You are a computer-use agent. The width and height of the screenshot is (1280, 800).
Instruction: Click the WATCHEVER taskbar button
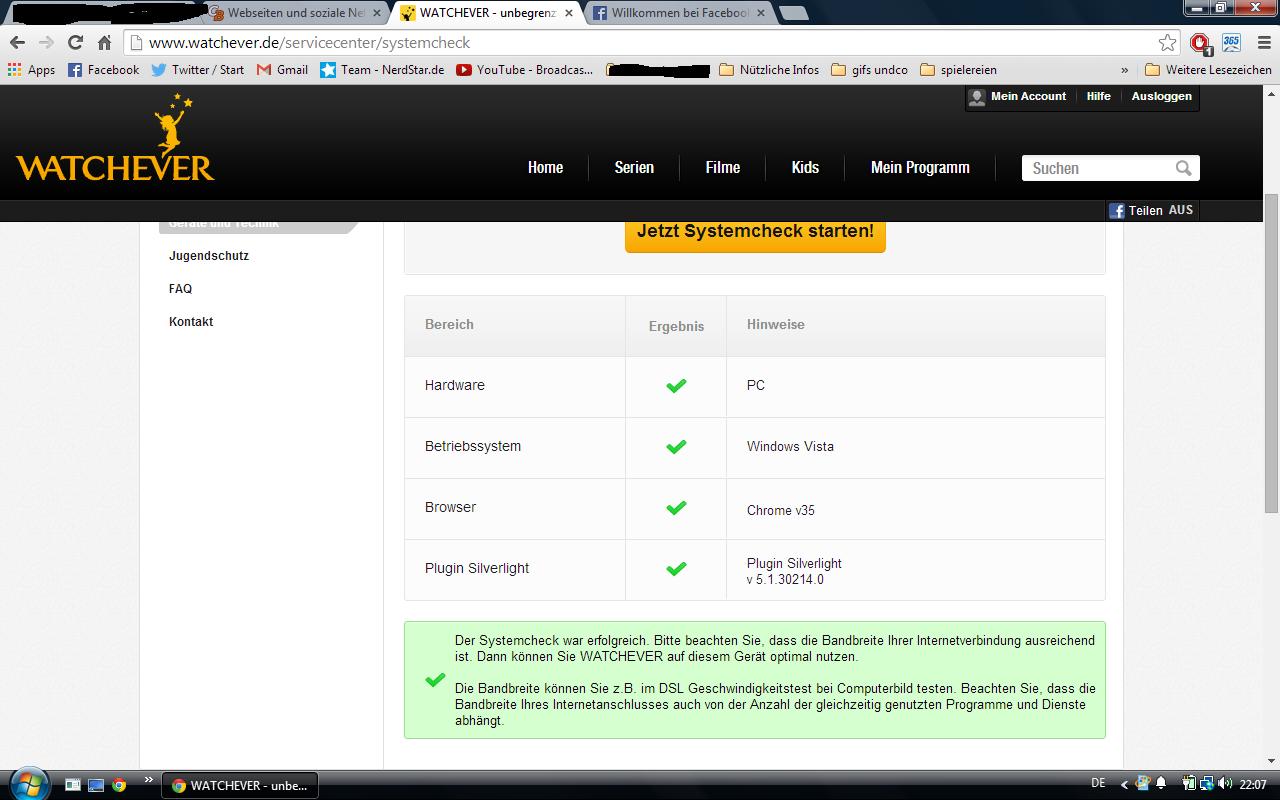(x=240, y=785)
